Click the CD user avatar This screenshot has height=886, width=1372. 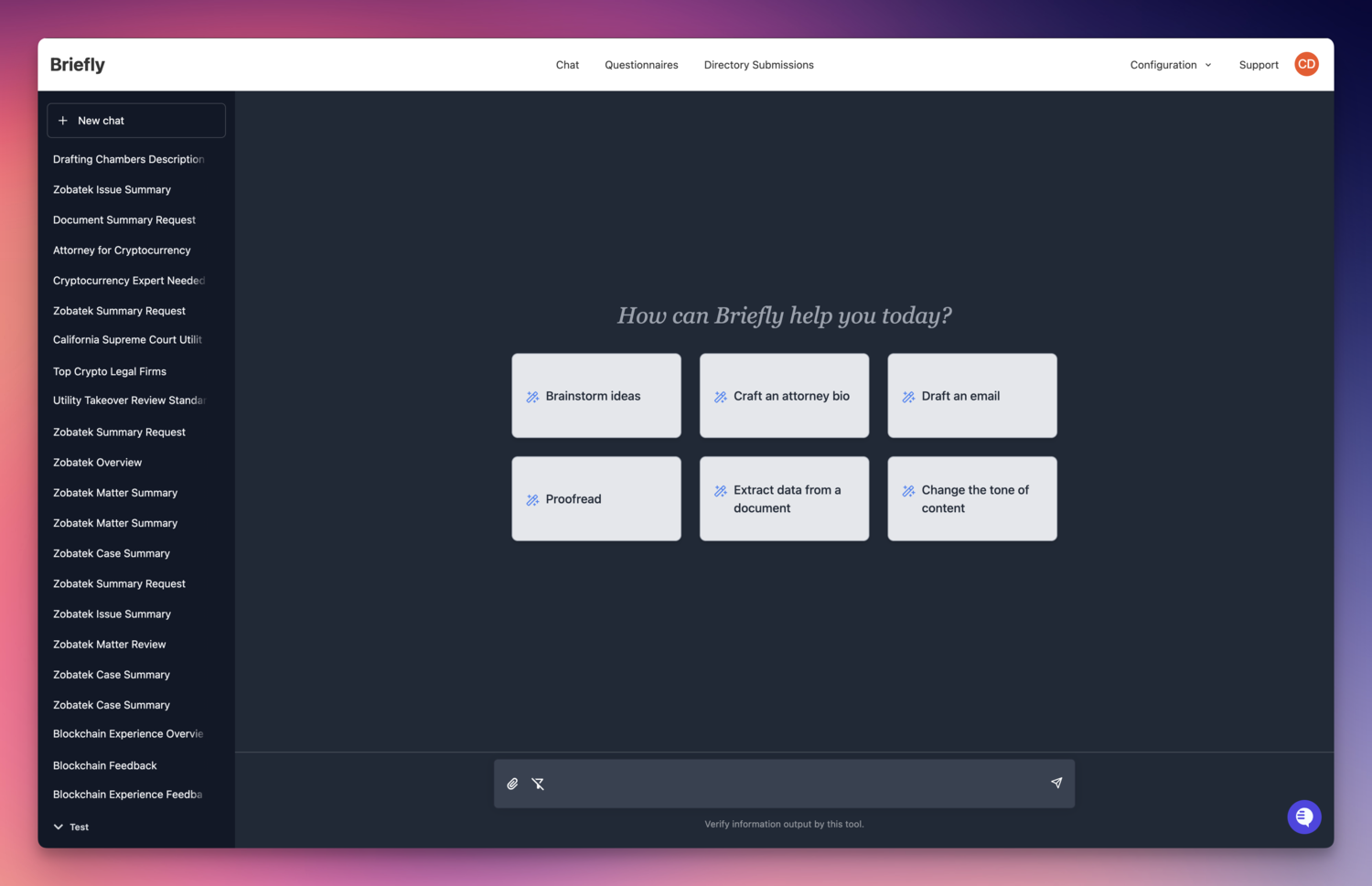[x=1306, y=64]
